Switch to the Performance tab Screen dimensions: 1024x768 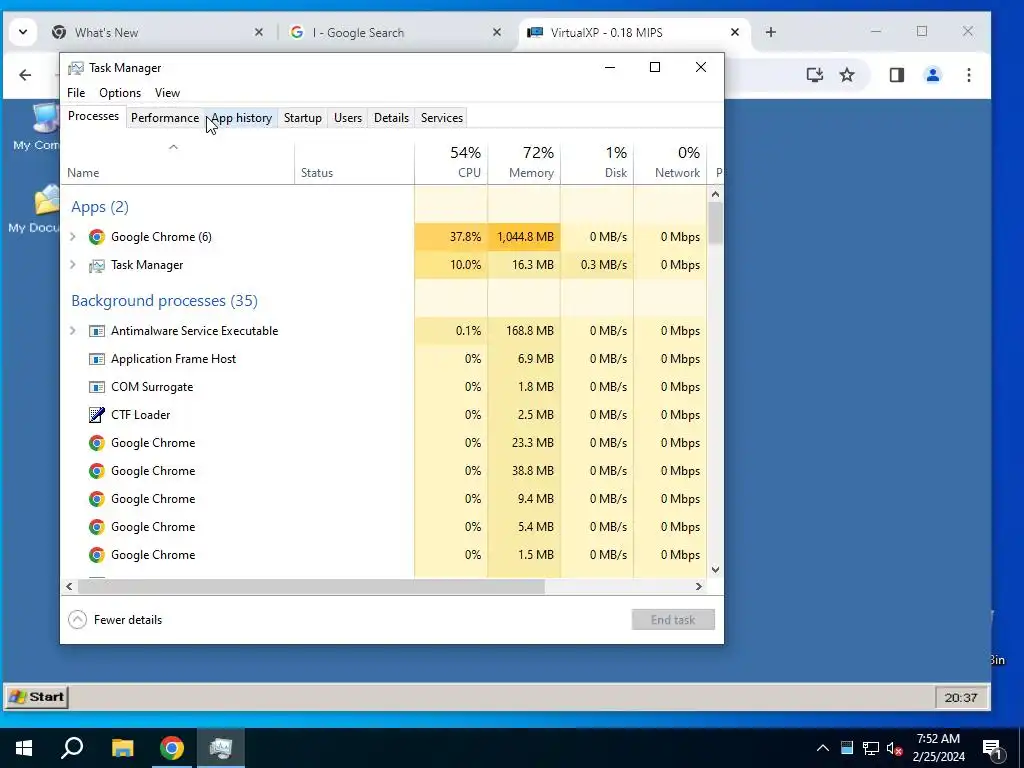(x=165, y=118)
